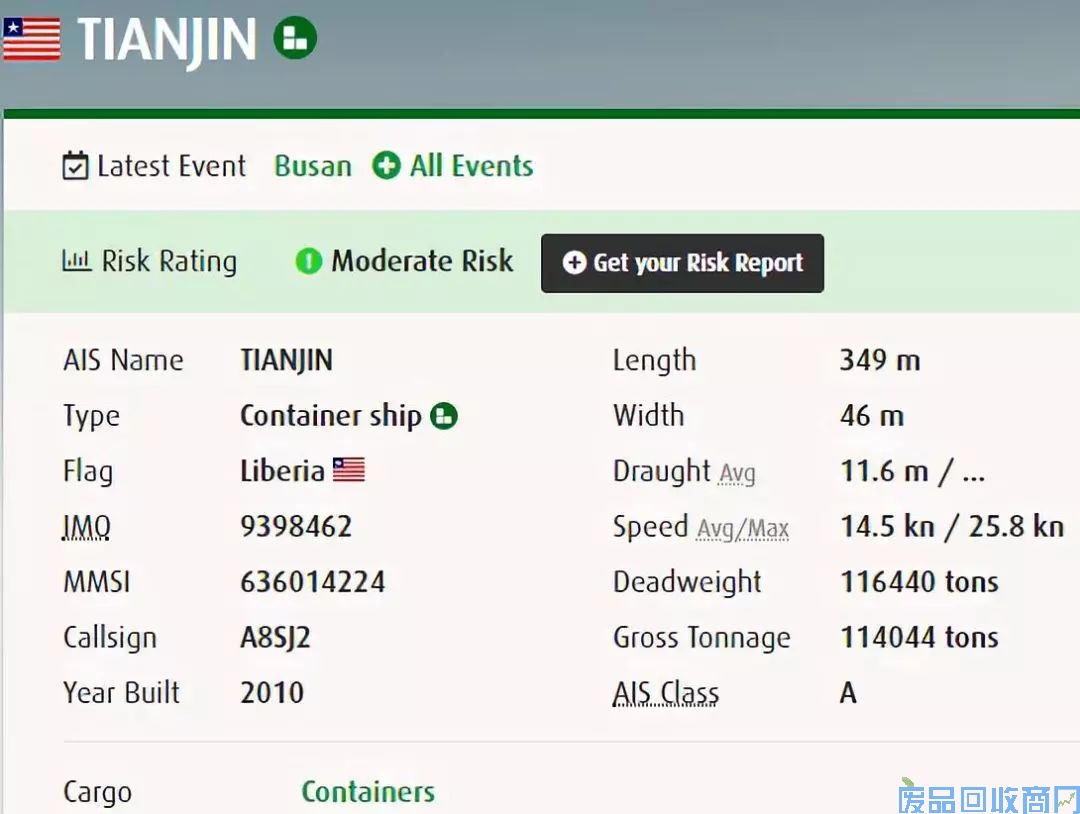Click the IMO number 9398462

click(x=296, y=526)
